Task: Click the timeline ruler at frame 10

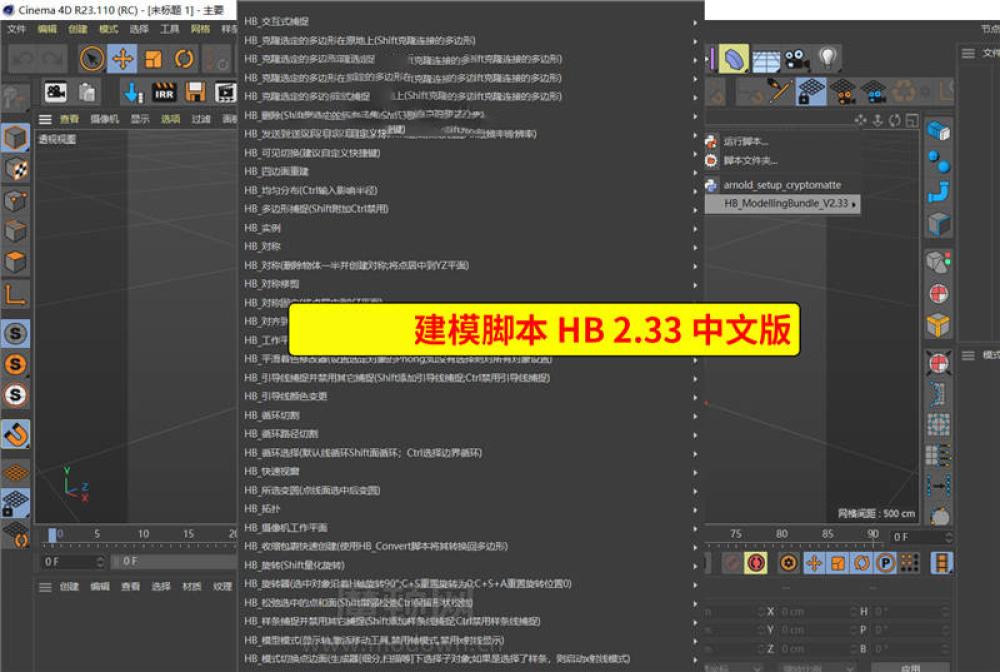Action: click(143, 534)
